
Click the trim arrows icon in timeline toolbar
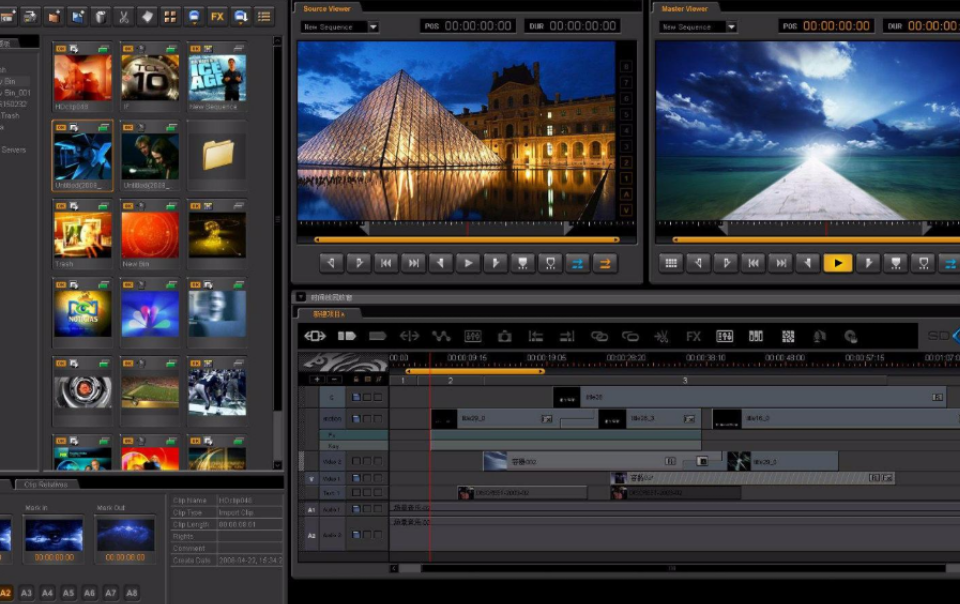(409, 336)
